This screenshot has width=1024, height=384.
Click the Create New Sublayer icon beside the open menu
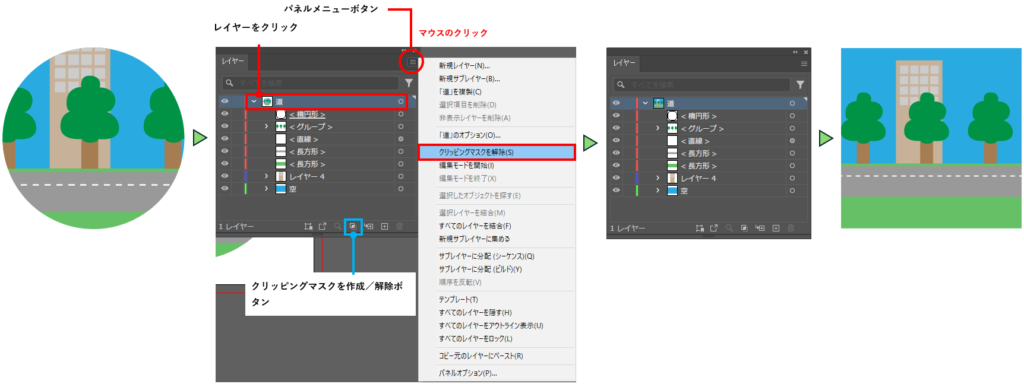(x=369, y=226)
